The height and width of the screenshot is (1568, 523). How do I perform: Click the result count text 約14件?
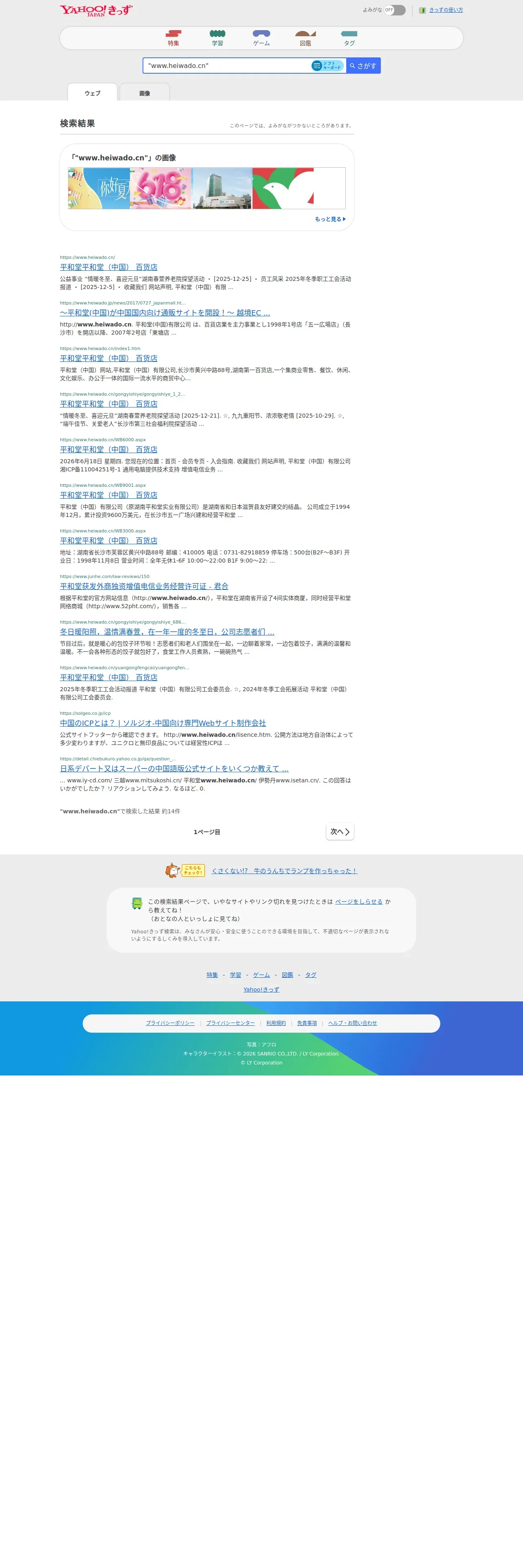click(171, 811)
